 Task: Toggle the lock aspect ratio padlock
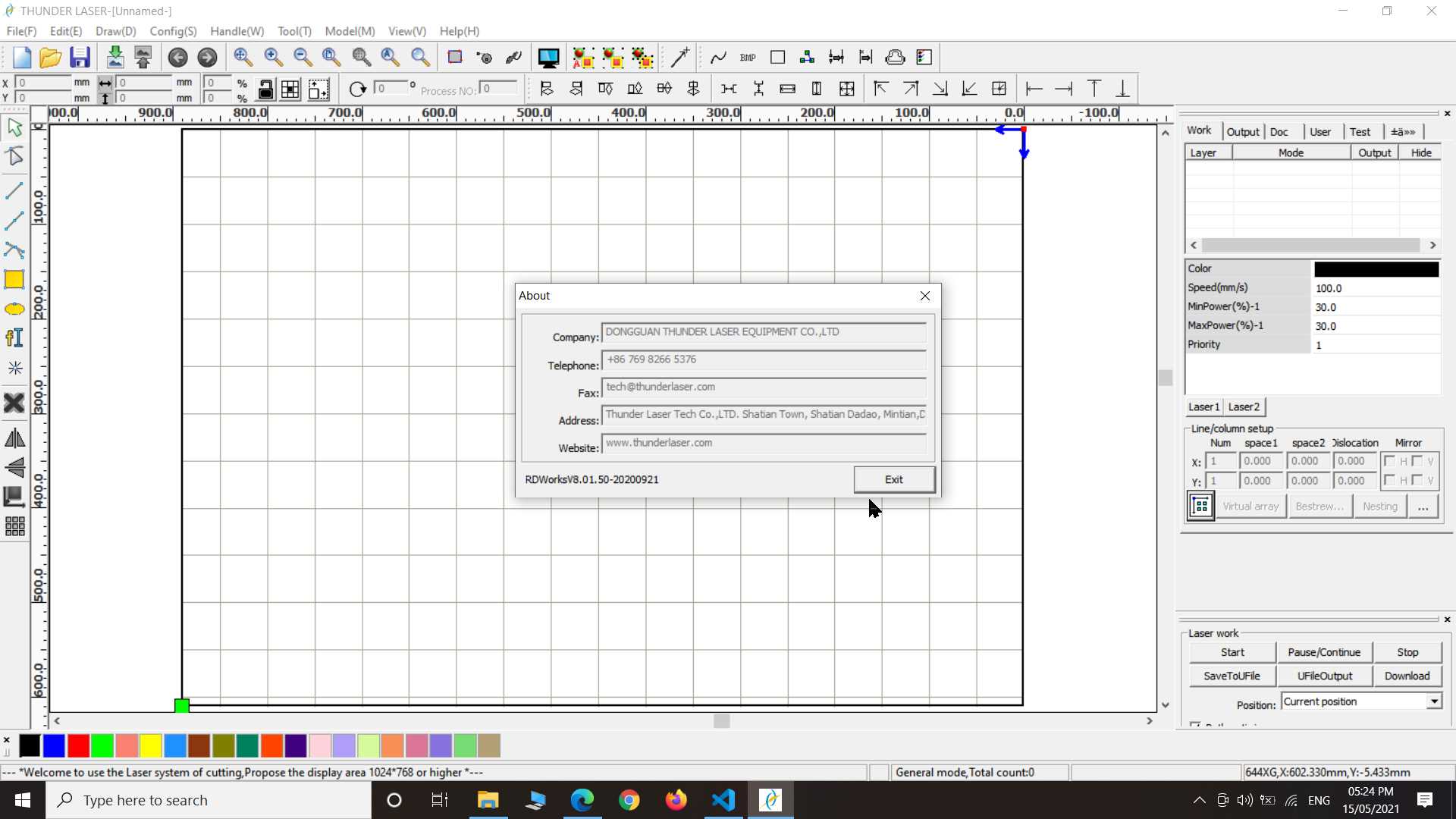[x=265, y=89]
